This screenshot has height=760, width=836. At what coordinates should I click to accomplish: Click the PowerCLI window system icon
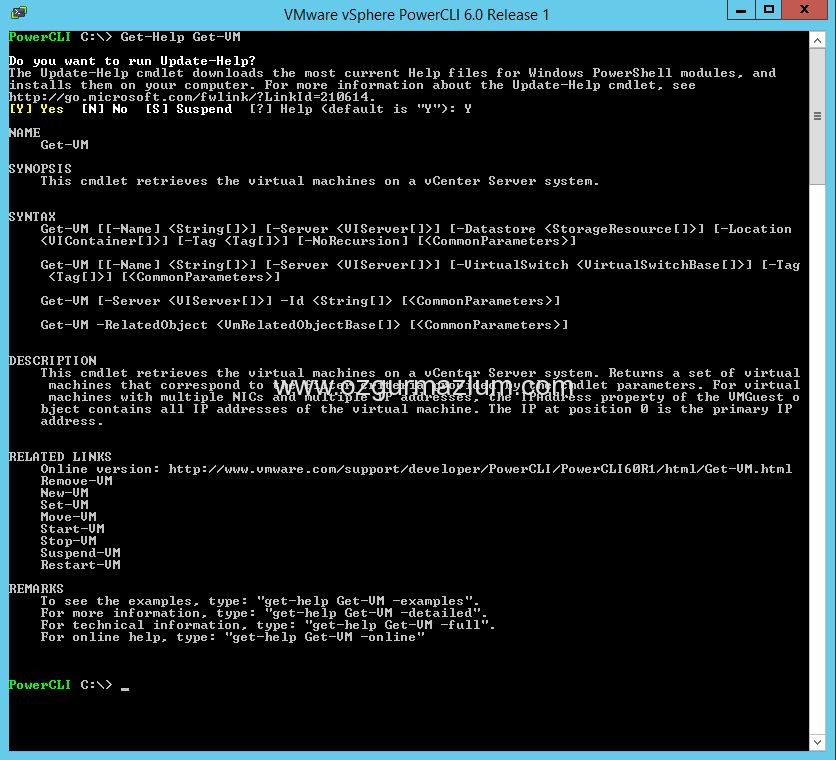[x=19, y=12]
